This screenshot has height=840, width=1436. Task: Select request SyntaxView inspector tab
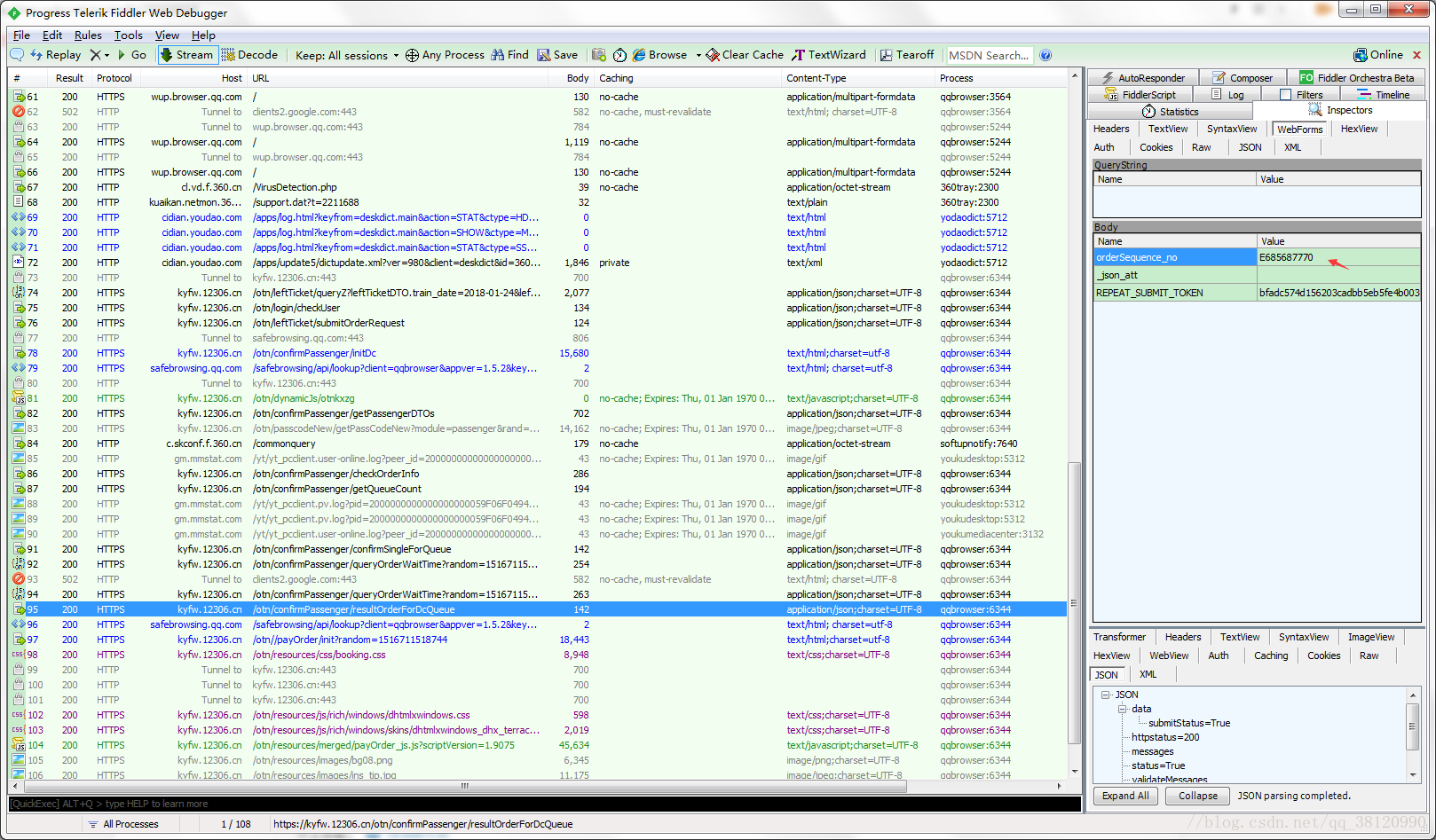[x=1232, y=130]
